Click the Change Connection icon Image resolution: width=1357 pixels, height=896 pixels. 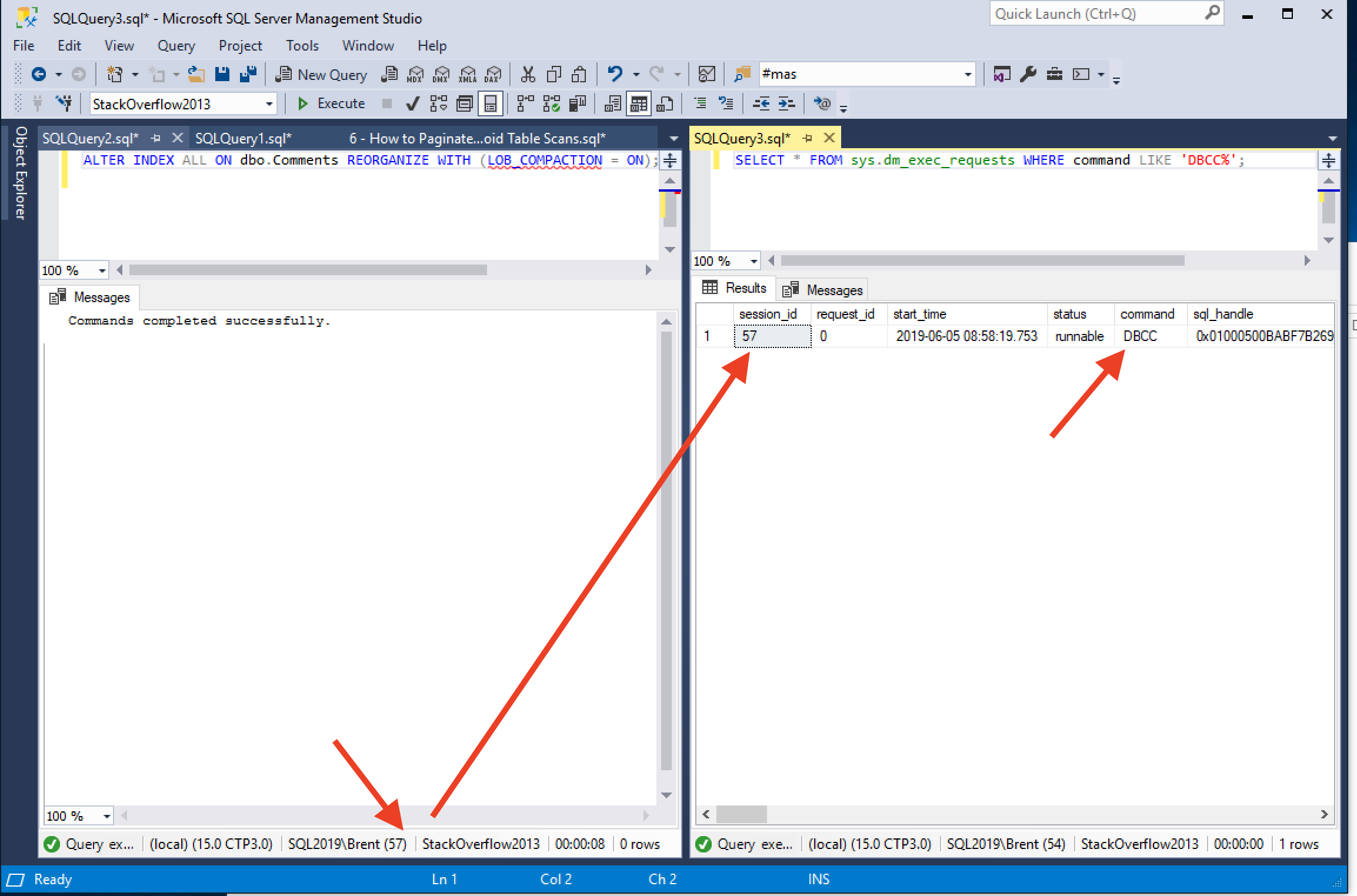click(64, 103)
